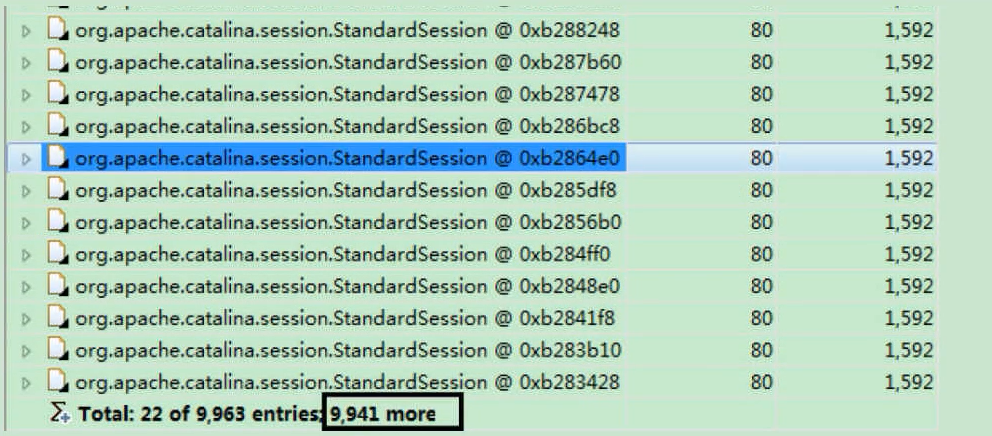Expand the StandardSession @ 0xb284ff0 tree node

click(x=26, y=254)
